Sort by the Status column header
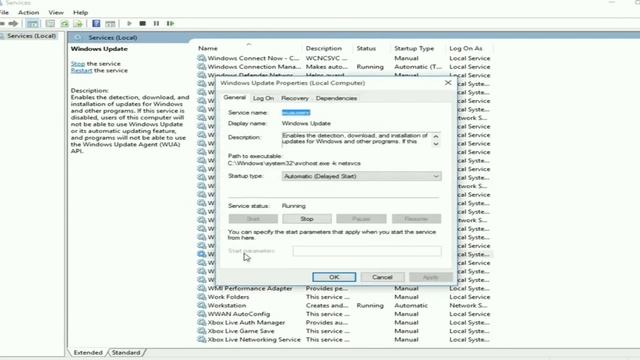Viewport: 640px width, 360px height. [x=366, y=48]
